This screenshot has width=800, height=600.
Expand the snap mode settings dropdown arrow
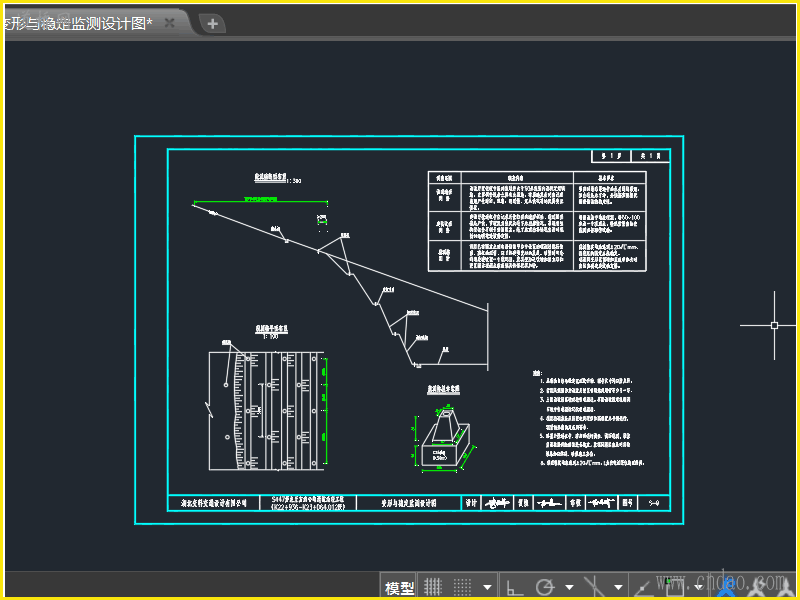point(487,587)
